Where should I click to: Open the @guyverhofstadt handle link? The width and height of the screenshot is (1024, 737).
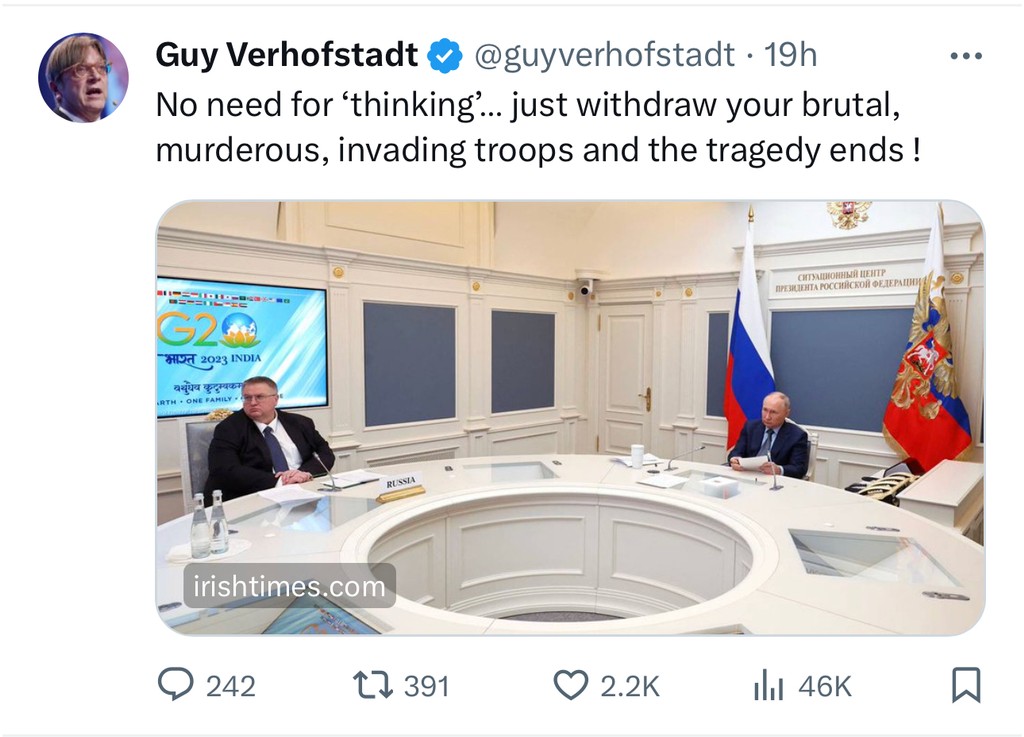603,56
